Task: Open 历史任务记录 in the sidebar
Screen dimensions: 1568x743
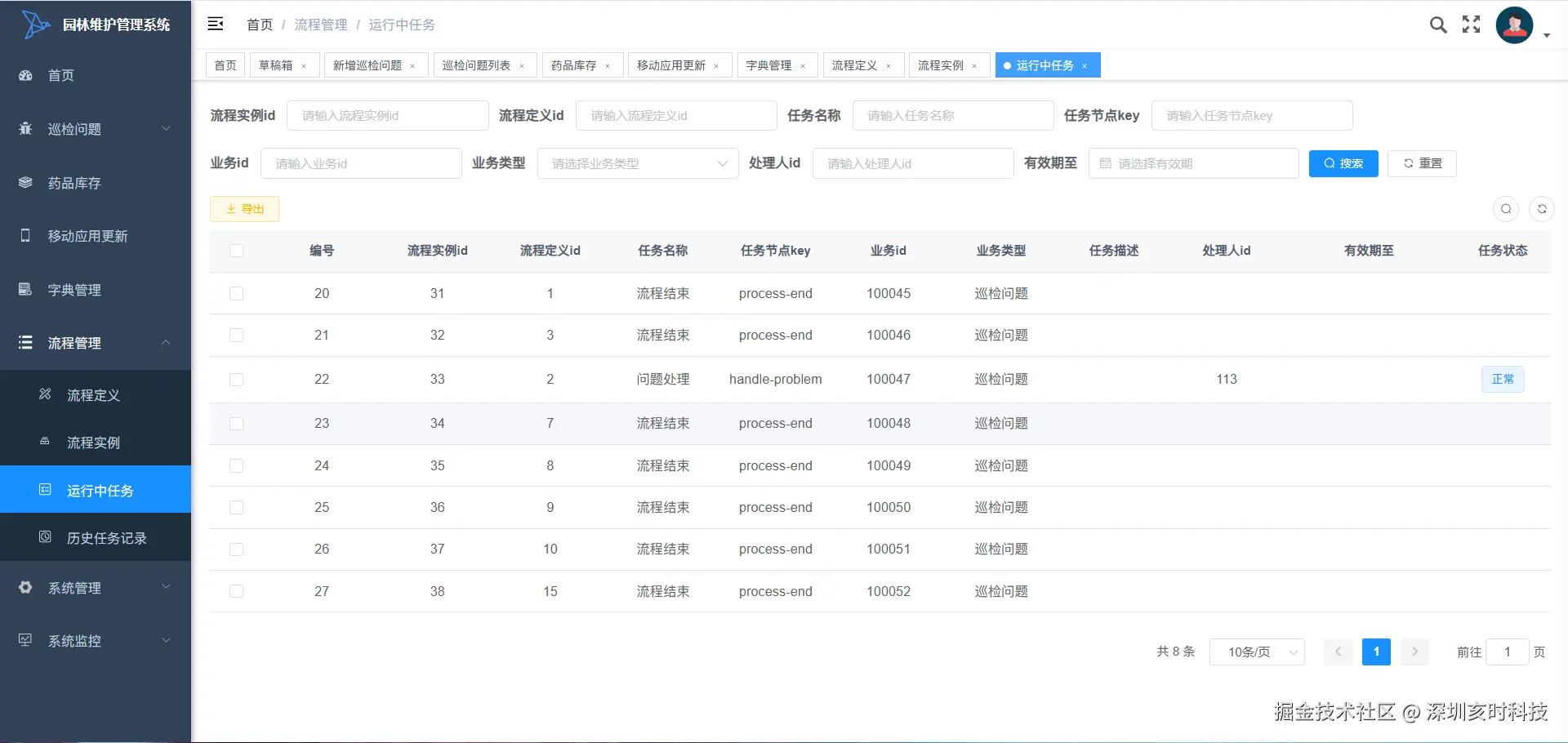Action: coord(96,538)
